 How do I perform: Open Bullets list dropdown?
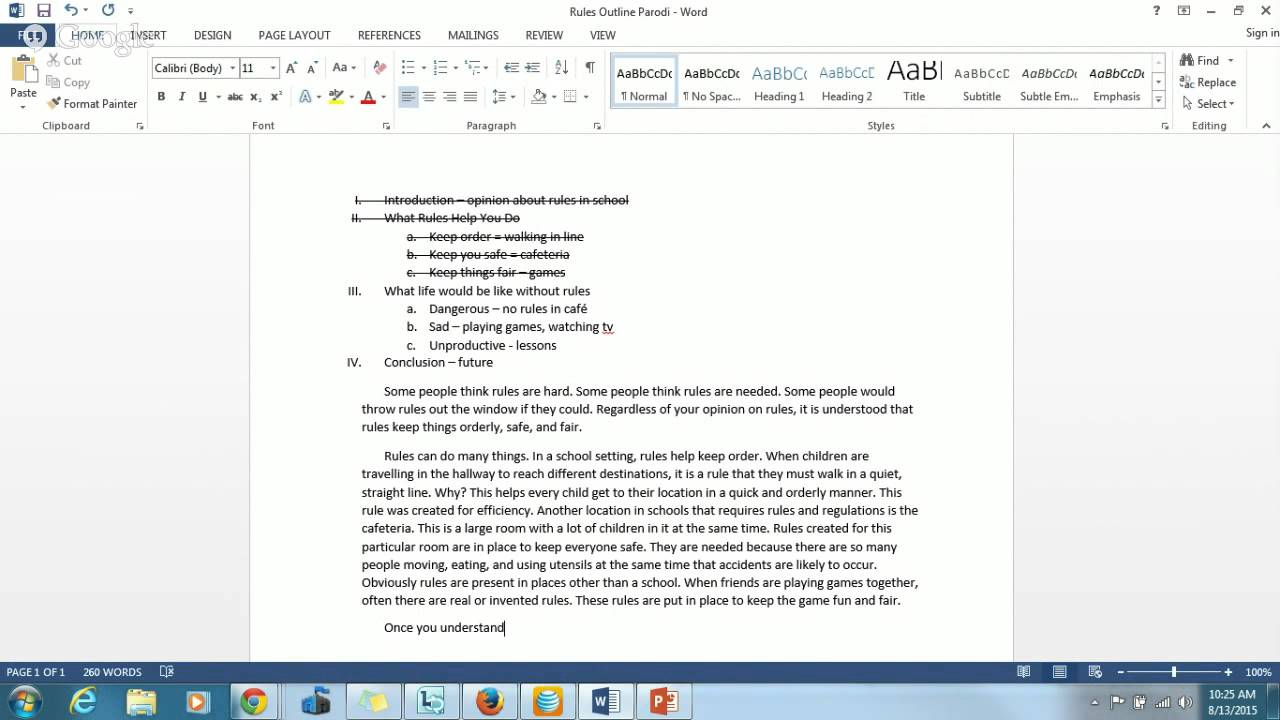coord(424,68)
